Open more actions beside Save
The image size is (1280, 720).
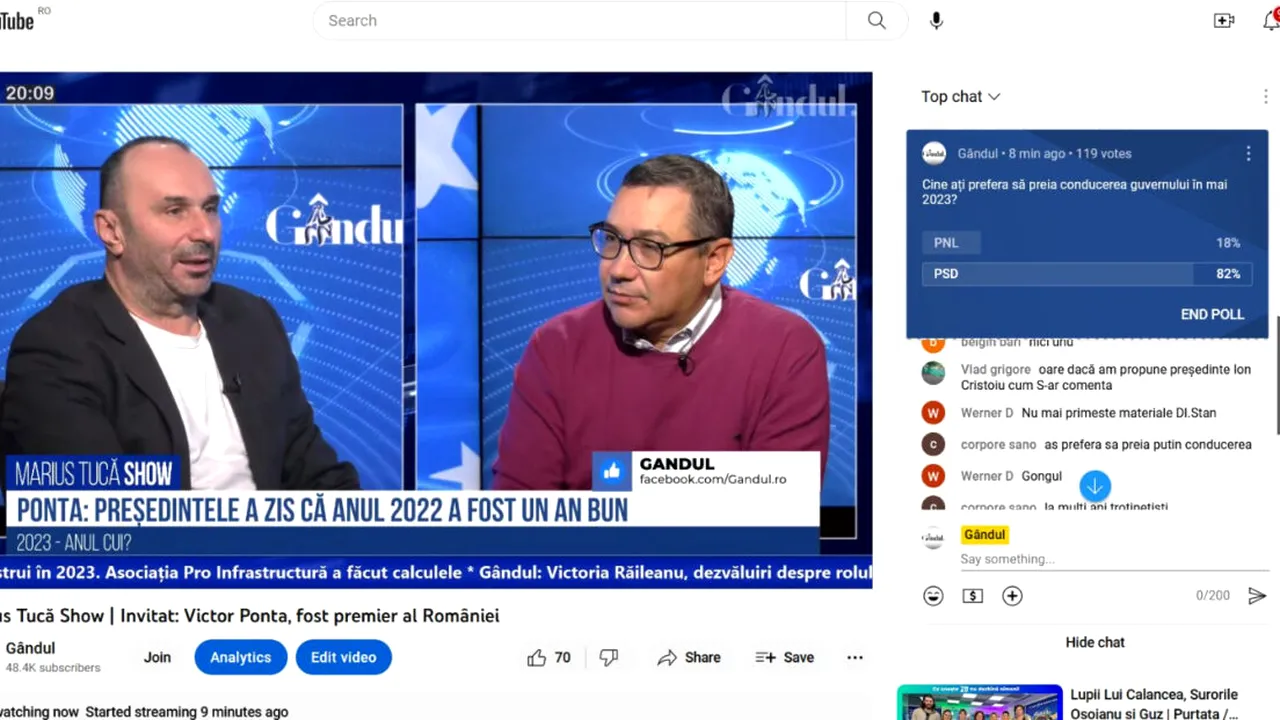[855, 657]
